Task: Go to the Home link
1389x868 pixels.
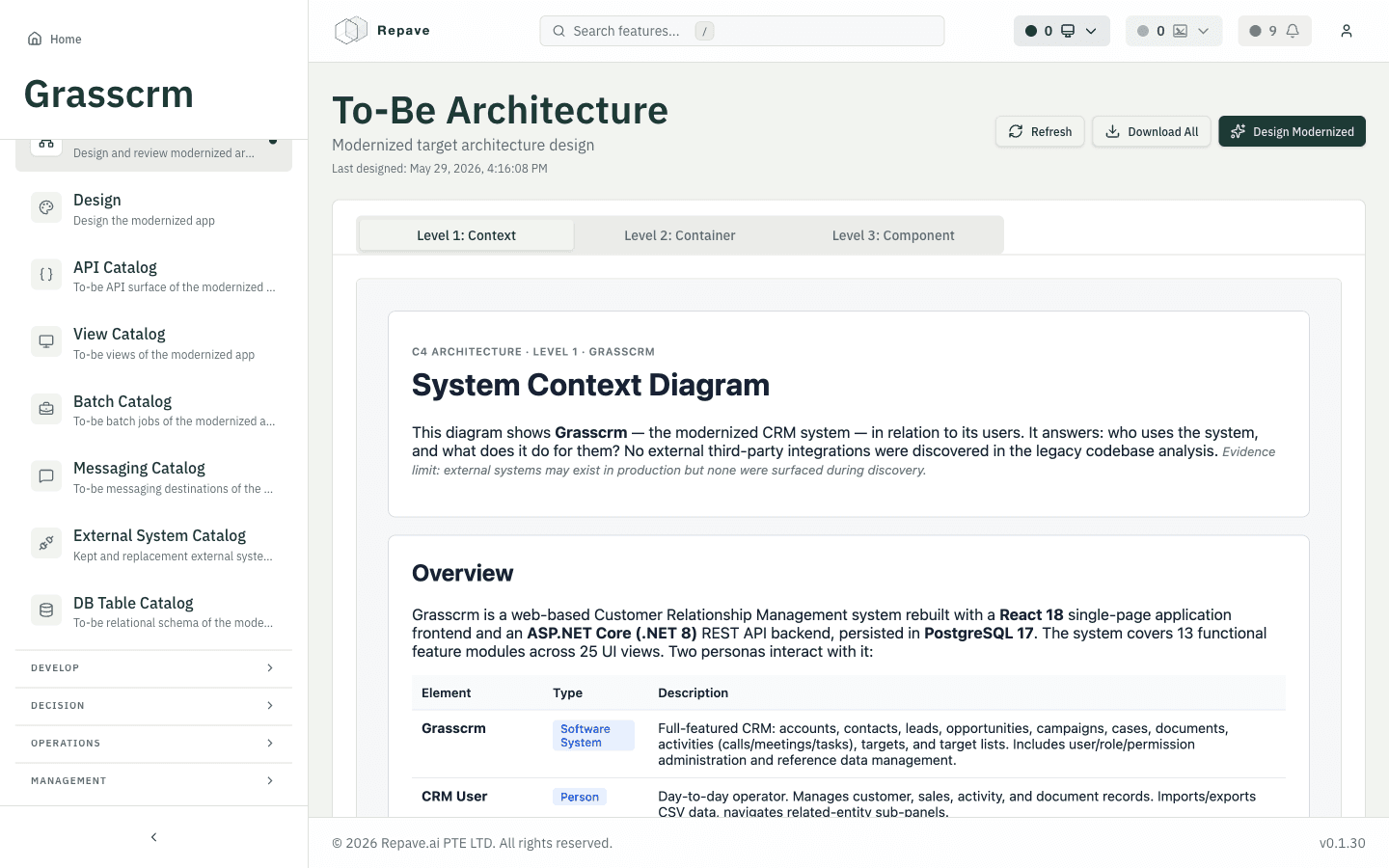Action: tap(54, 39)
